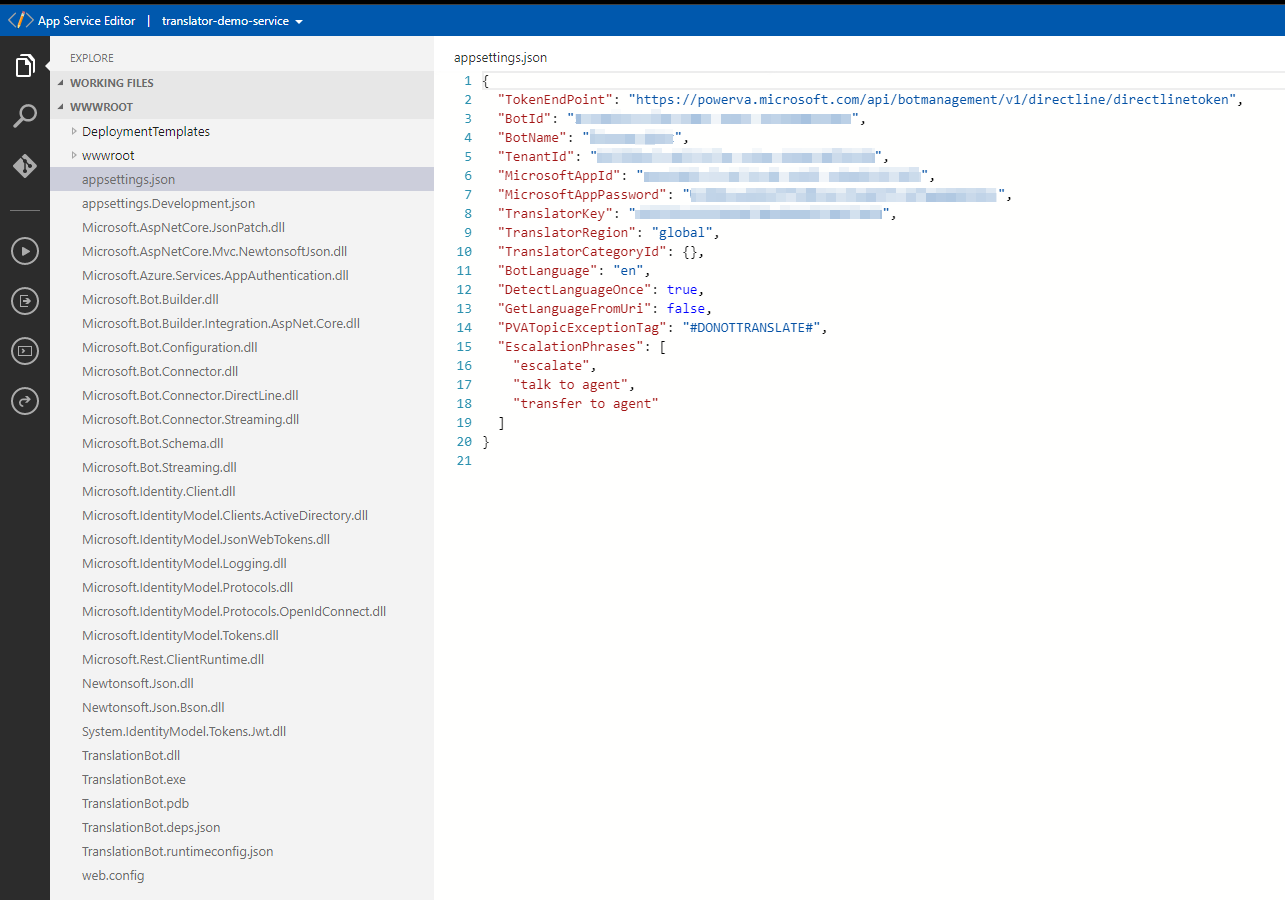Viewport: 1285px width, 900px height.
Task: Click the App Service Editor logo icon
Action: pyautogui.click(x=20, y=20)
